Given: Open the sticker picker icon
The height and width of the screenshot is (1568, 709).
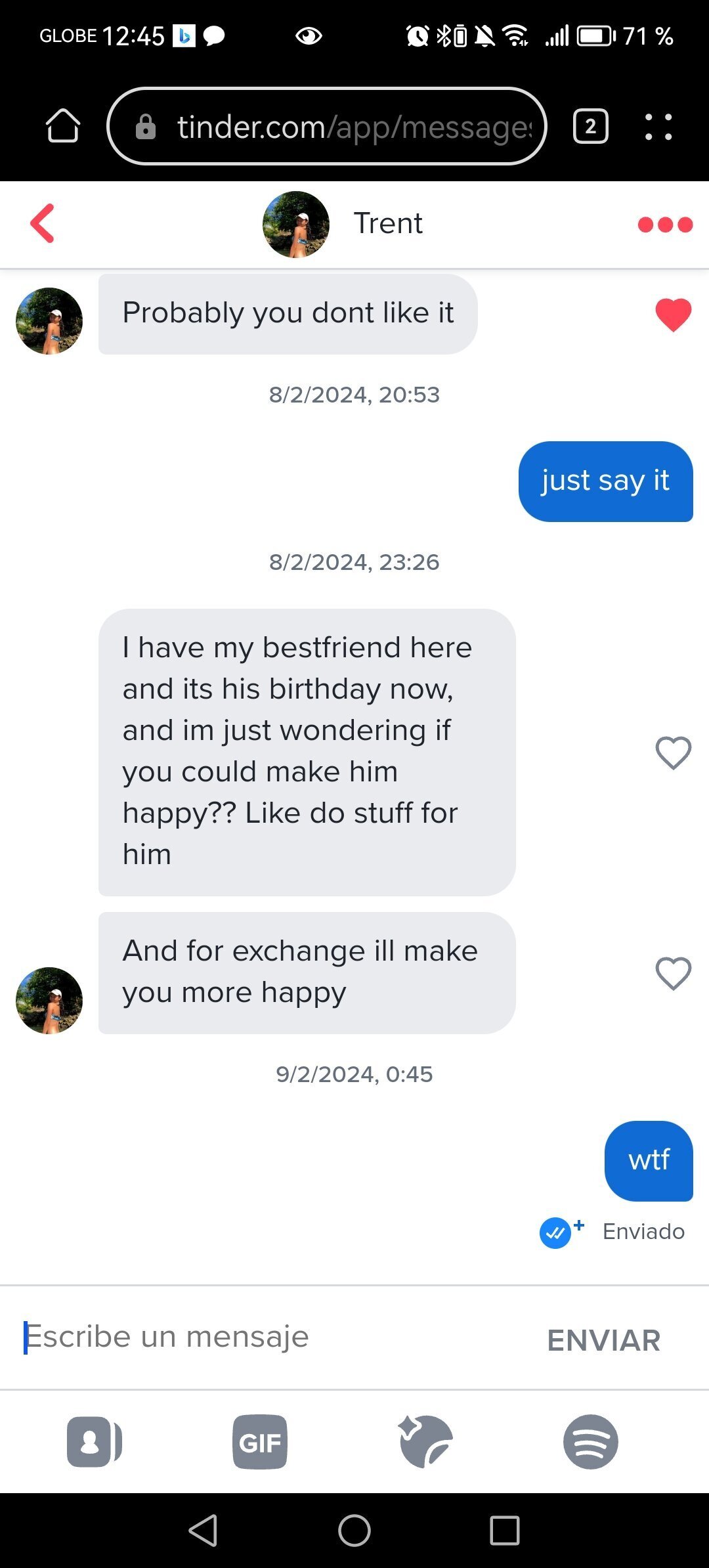Looking at the screenshot, I should coord(425,1442).
